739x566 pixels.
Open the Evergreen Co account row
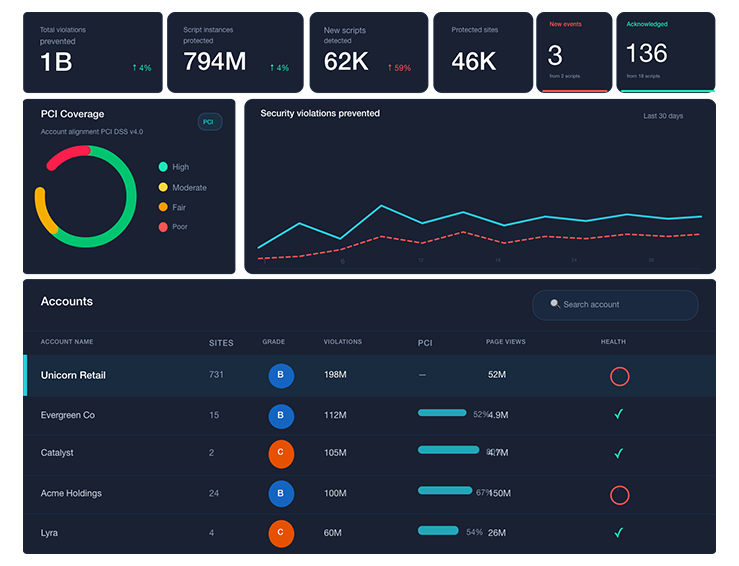point(370,415)
